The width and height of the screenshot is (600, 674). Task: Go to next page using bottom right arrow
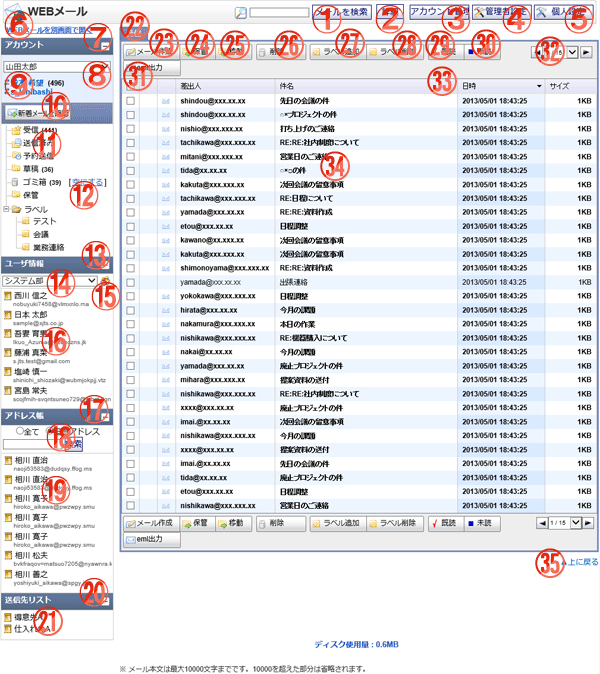tap(588, 523)
